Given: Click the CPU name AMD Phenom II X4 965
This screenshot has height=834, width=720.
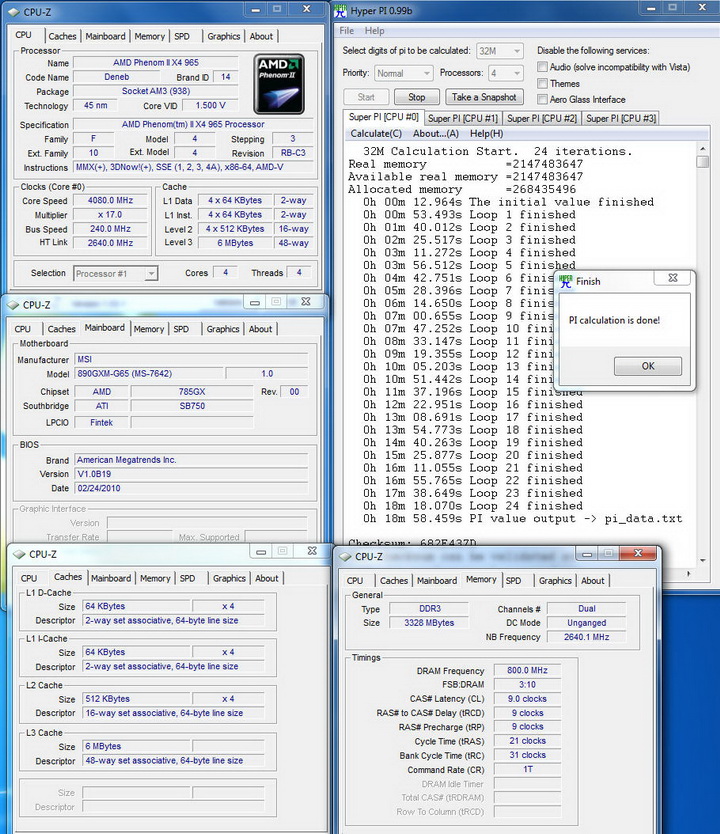Looking at the screenshot, I should point(155,62).
